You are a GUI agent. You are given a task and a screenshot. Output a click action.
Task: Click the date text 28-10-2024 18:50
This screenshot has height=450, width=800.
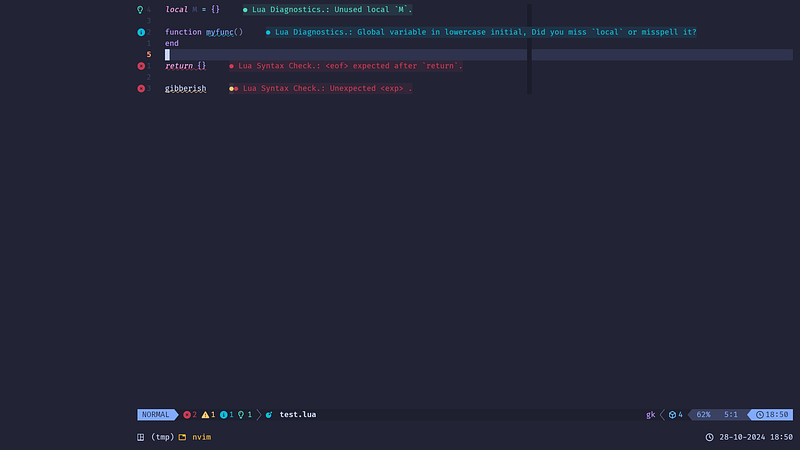point(756,437)
